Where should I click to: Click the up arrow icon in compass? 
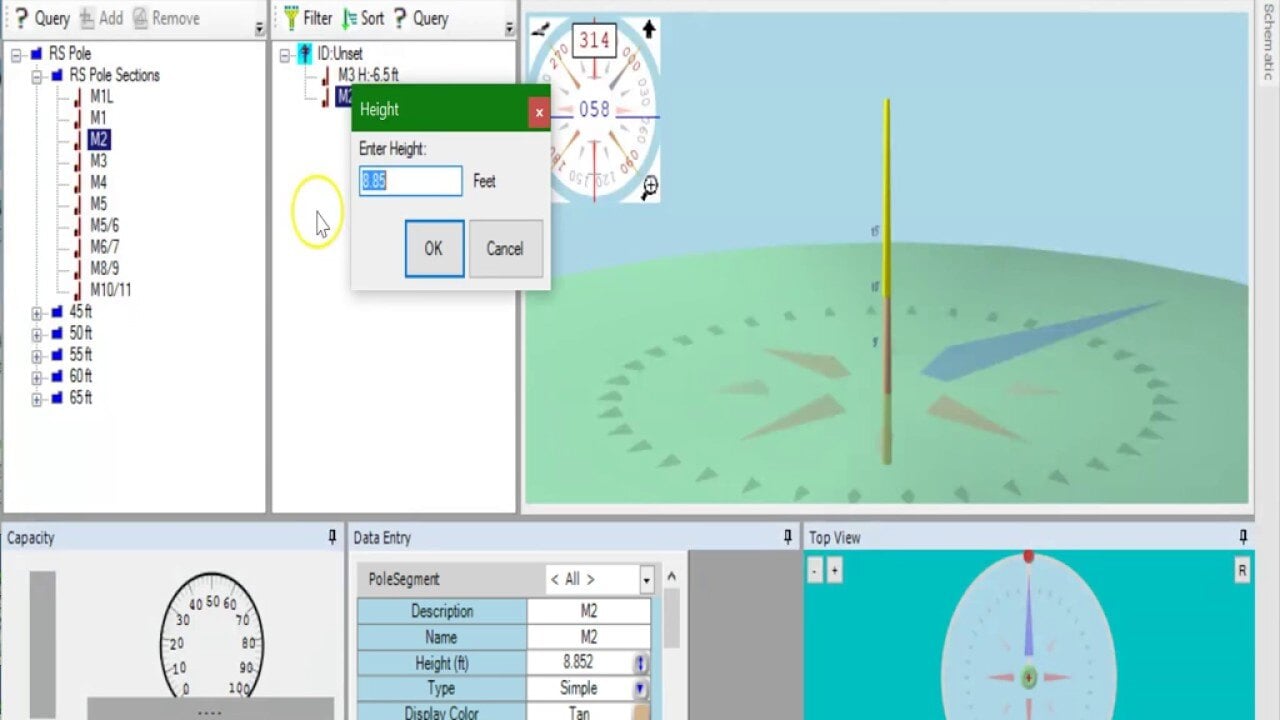649,29
